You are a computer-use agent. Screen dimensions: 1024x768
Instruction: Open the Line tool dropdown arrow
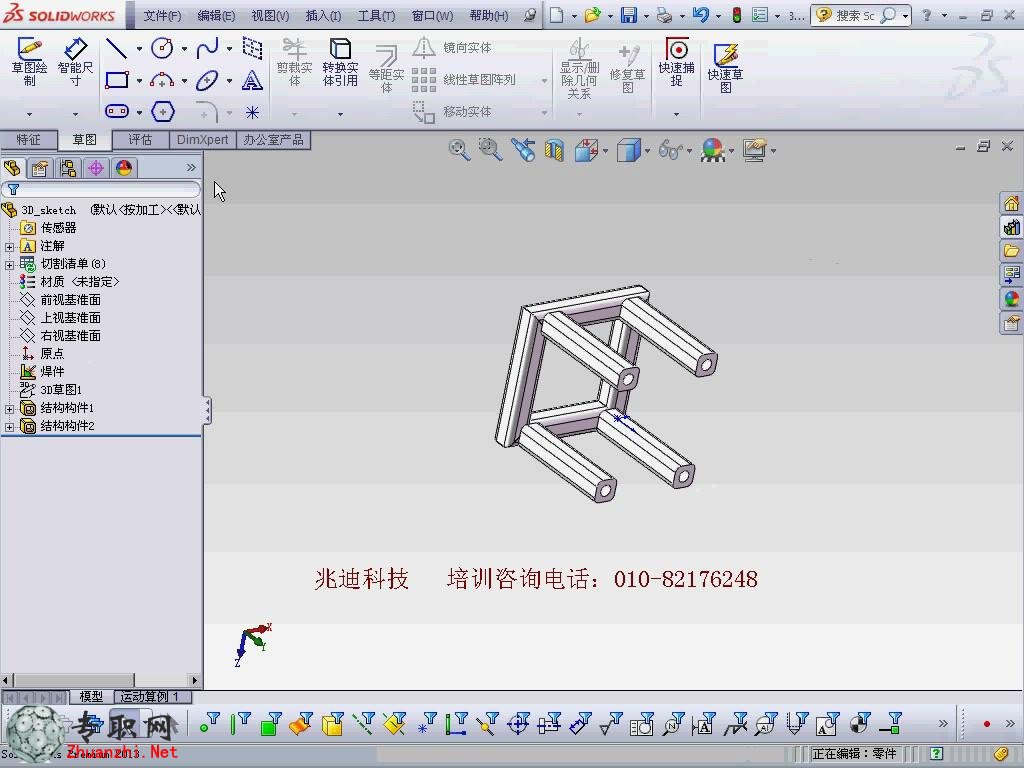[139, 48]
